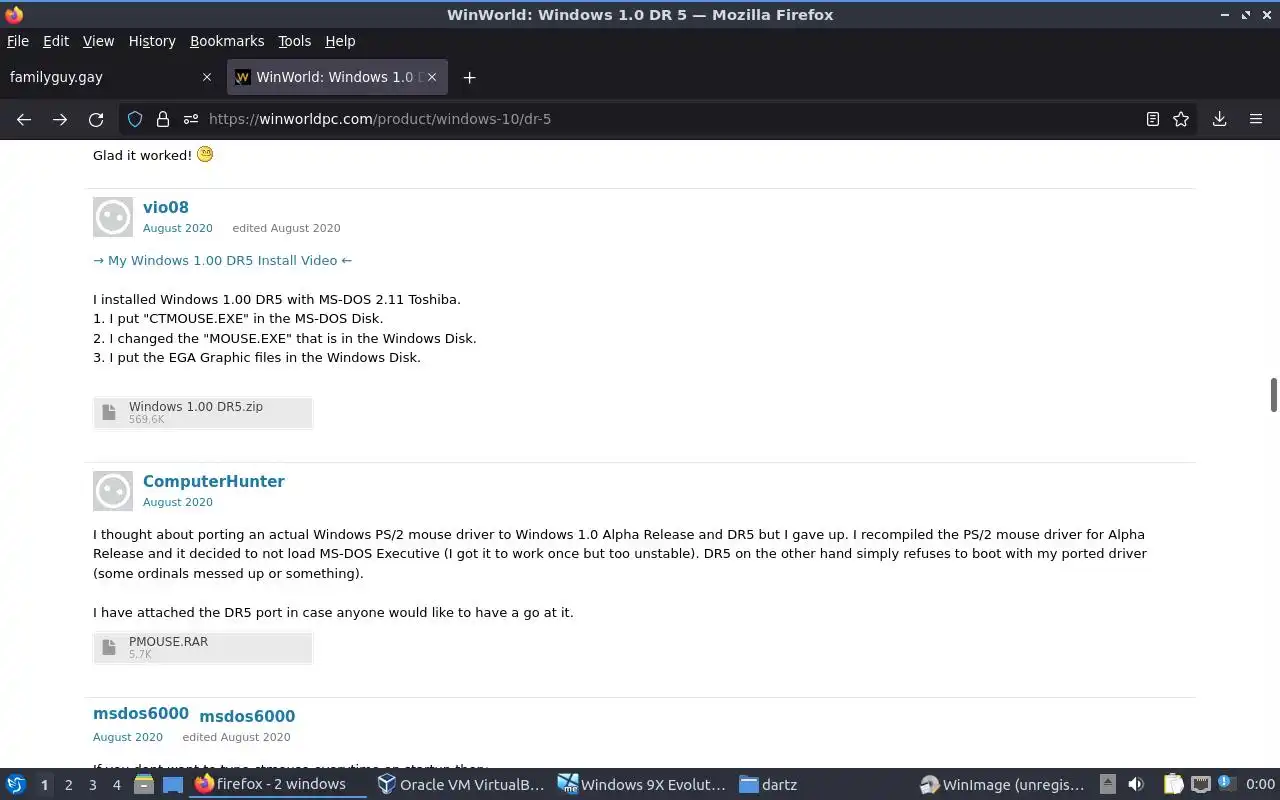Open the Edit menu

point(56,41)
